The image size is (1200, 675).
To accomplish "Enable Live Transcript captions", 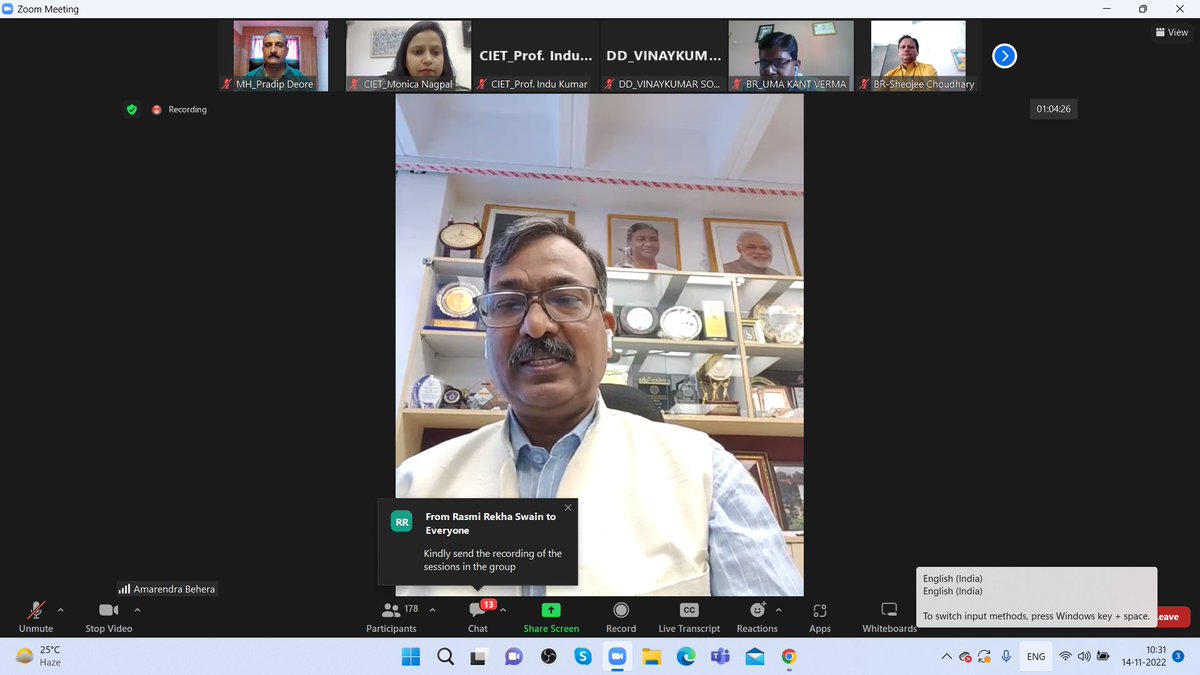I will point(689,616).
